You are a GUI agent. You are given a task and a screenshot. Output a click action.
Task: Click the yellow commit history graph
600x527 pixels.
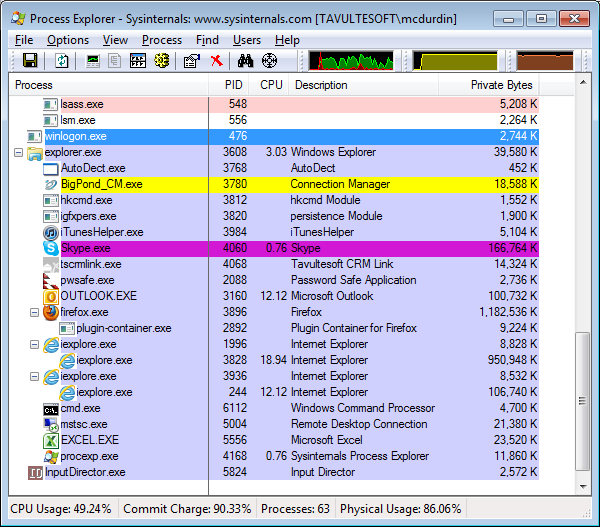click(455, 60)
